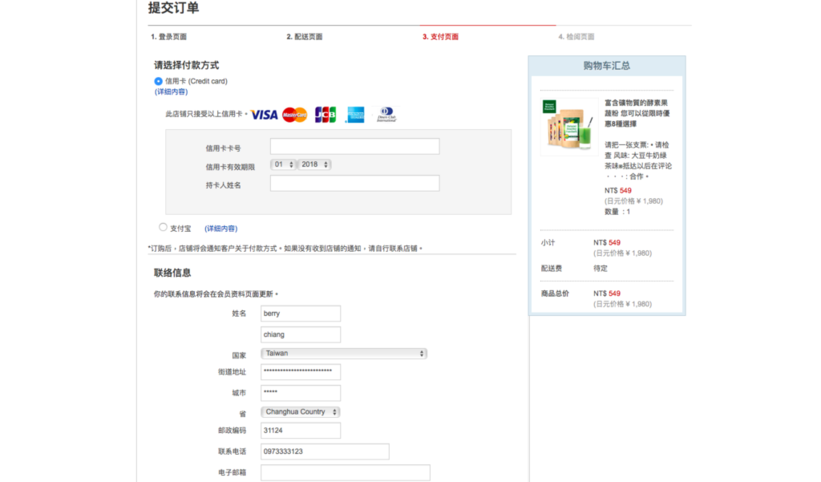The height and width of the screenshot is (482, 821).
Task: Click the 持卡人姓名 input field
Action: coord(354,184)
